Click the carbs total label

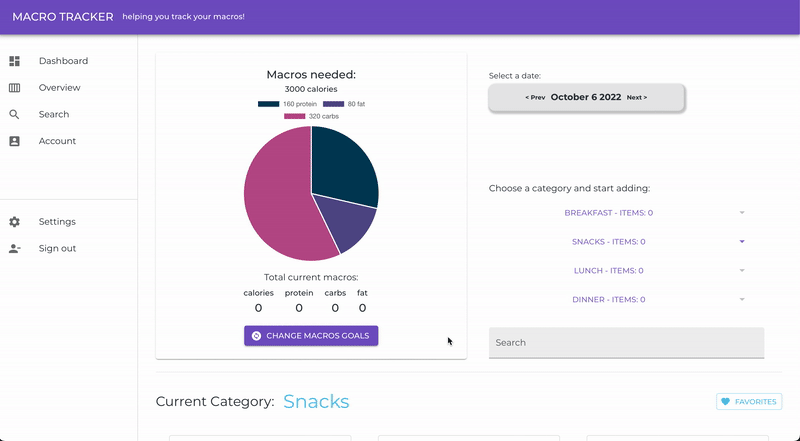[335, 293]
